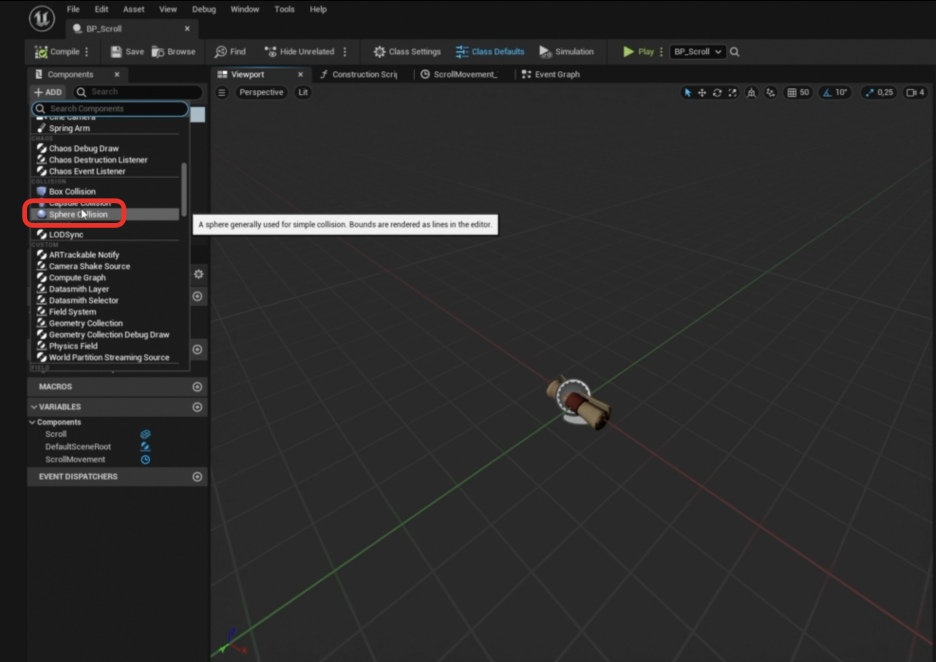Collapse the VARIABLES section
Screen dimensions: 936x662
click(34, 407)
